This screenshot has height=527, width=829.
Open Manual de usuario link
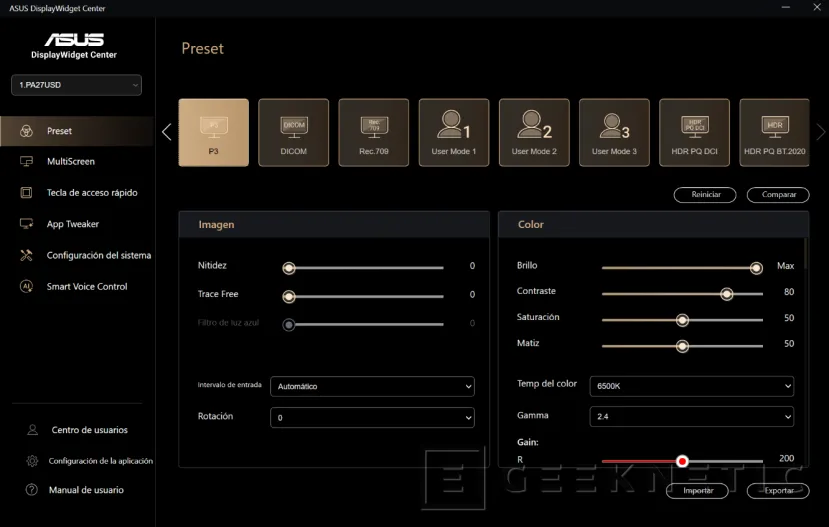(x=87, y=490)
